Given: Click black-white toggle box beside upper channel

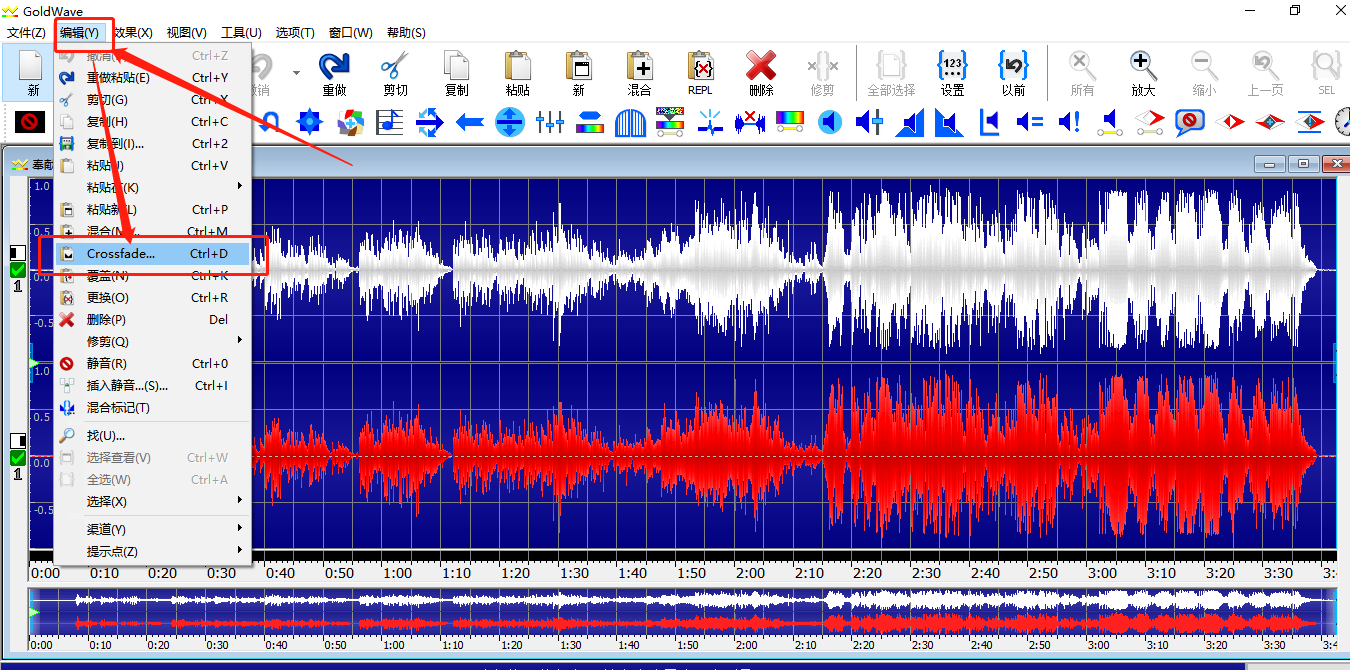Looking at the screenshot, I should coord(18,253).
